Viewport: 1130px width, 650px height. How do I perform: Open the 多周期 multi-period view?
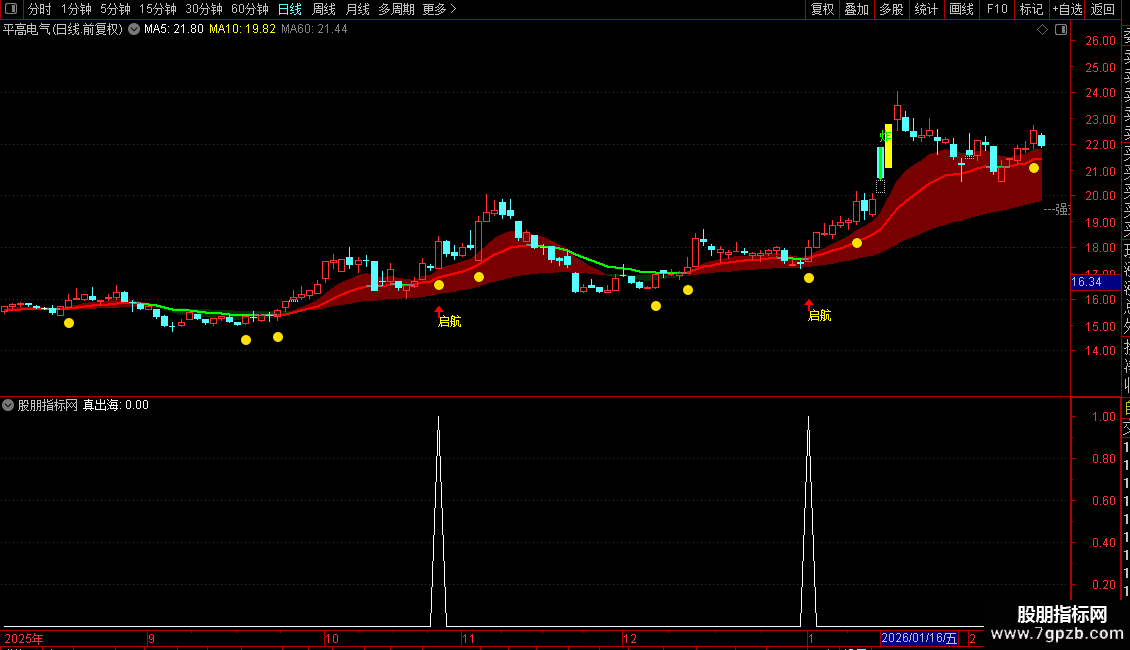tap(396, 9)
